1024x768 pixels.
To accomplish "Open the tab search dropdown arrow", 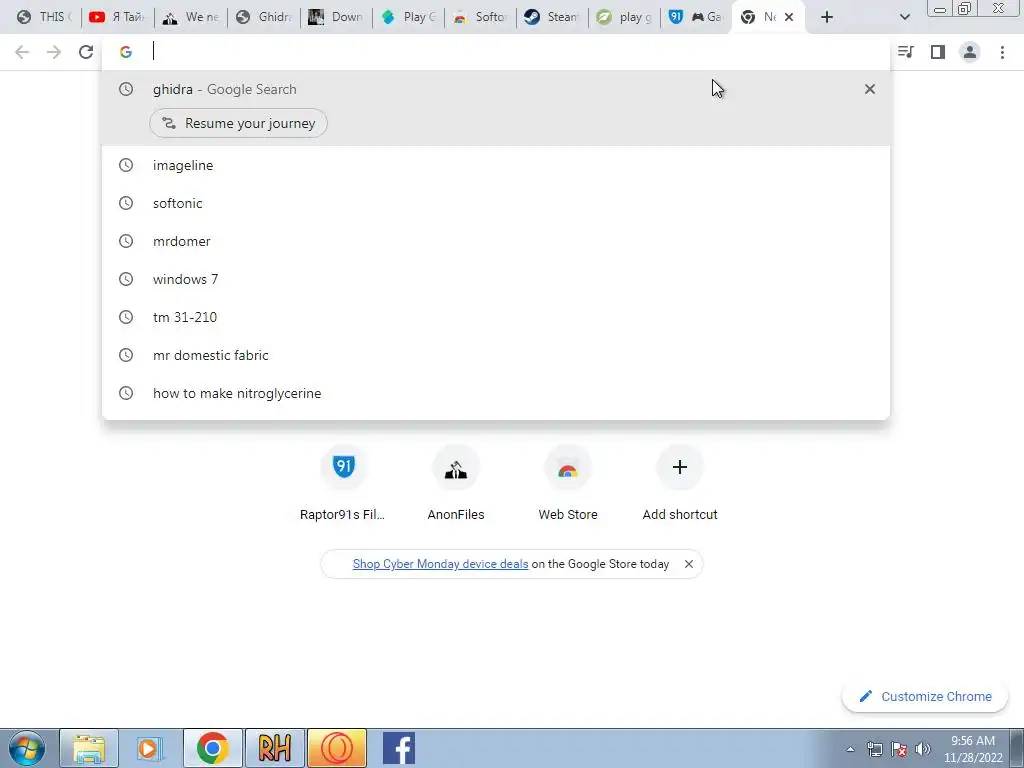I will 904,17.
